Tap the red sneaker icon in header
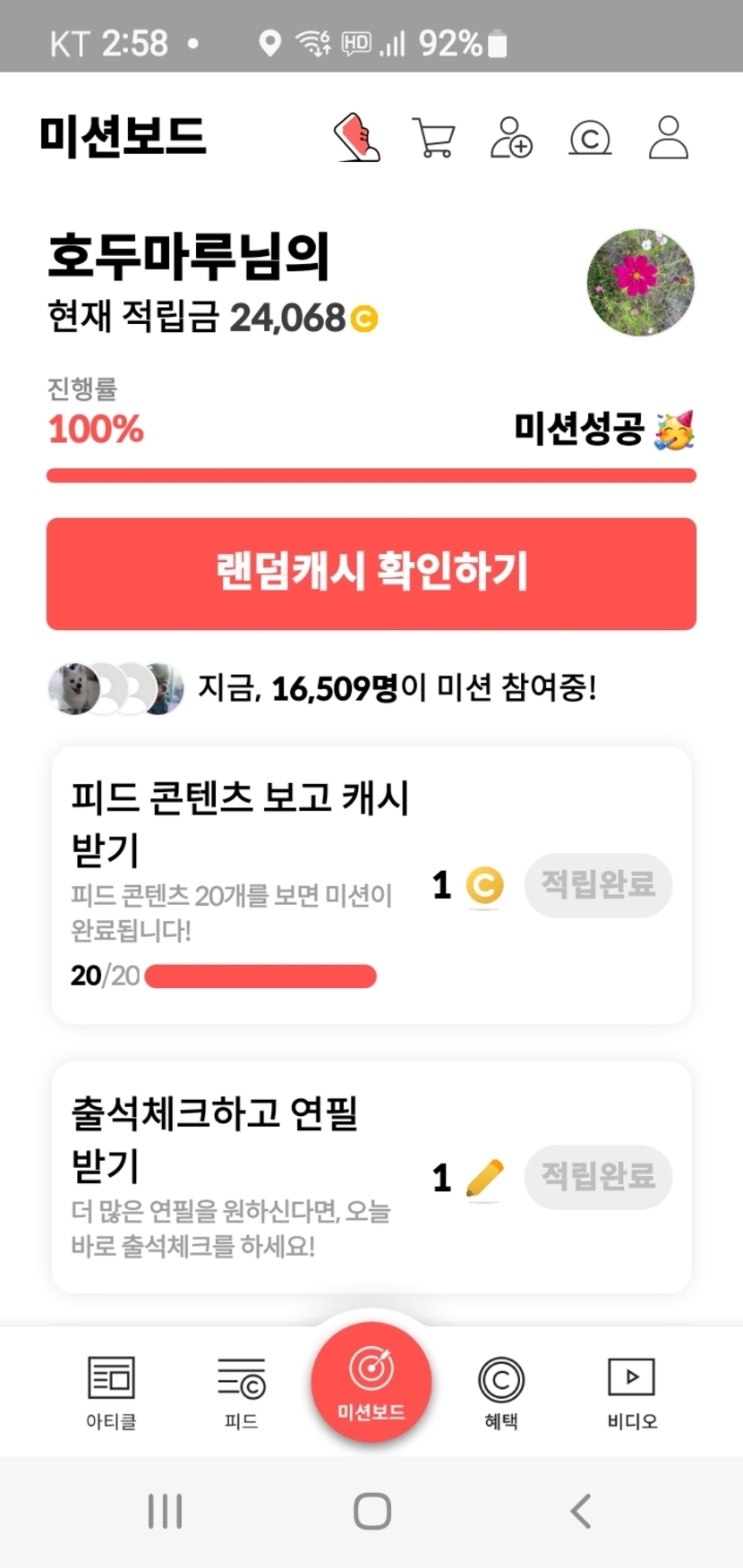The height and width of the screenshot is (1568, 743). click(356, 138)
